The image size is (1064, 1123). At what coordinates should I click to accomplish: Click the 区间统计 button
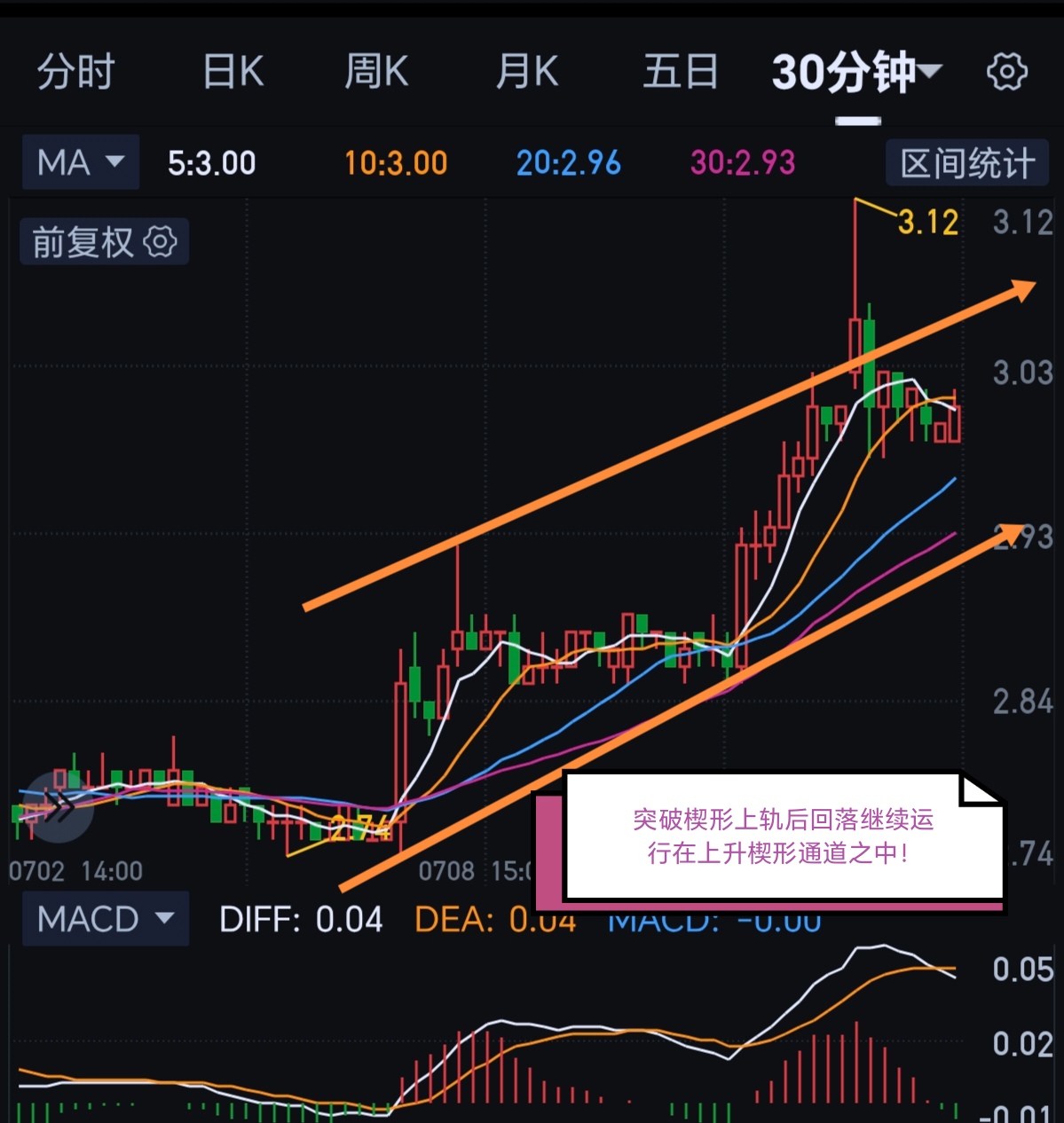pos(968,163)
